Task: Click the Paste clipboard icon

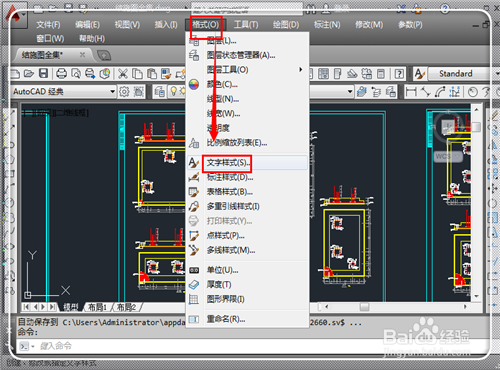Action: (x=152, y=74)
